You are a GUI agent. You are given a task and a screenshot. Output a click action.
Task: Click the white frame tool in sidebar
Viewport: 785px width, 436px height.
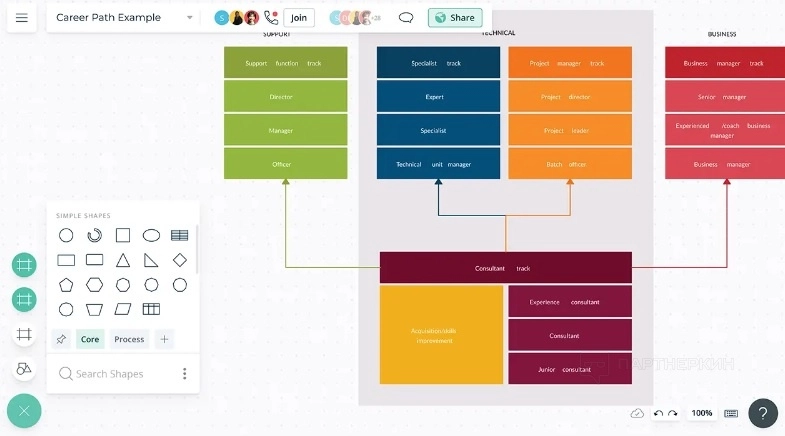pos(24,334)
